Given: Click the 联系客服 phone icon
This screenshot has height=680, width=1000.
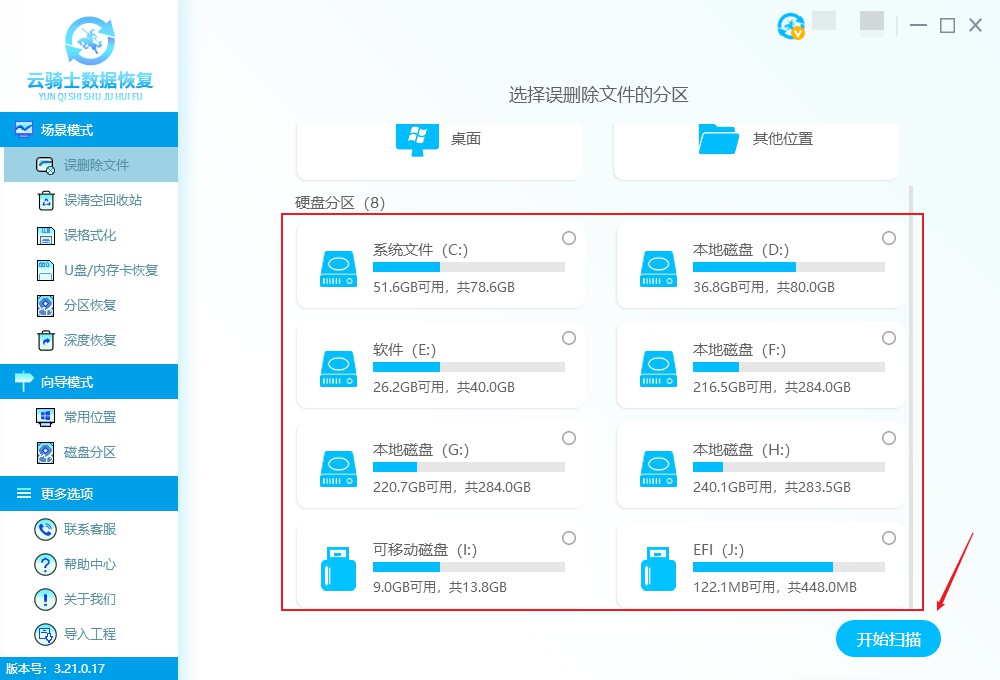Looking at the screenshot, I should click(45, 529).
